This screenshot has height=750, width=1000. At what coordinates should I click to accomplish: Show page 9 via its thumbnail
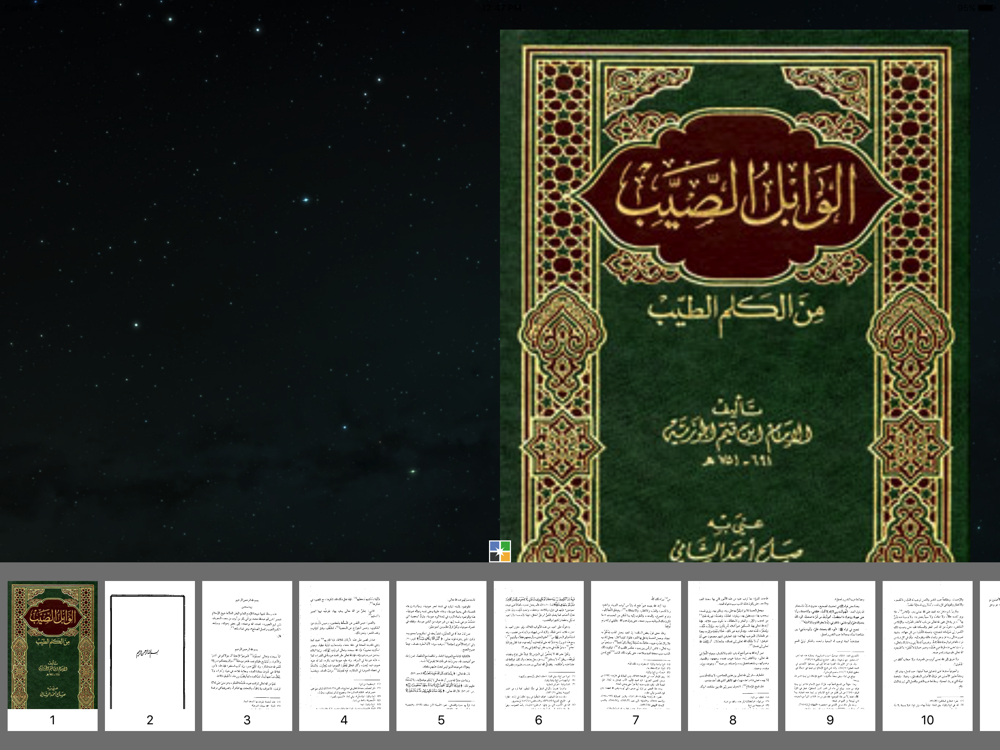tap(830, 655)
